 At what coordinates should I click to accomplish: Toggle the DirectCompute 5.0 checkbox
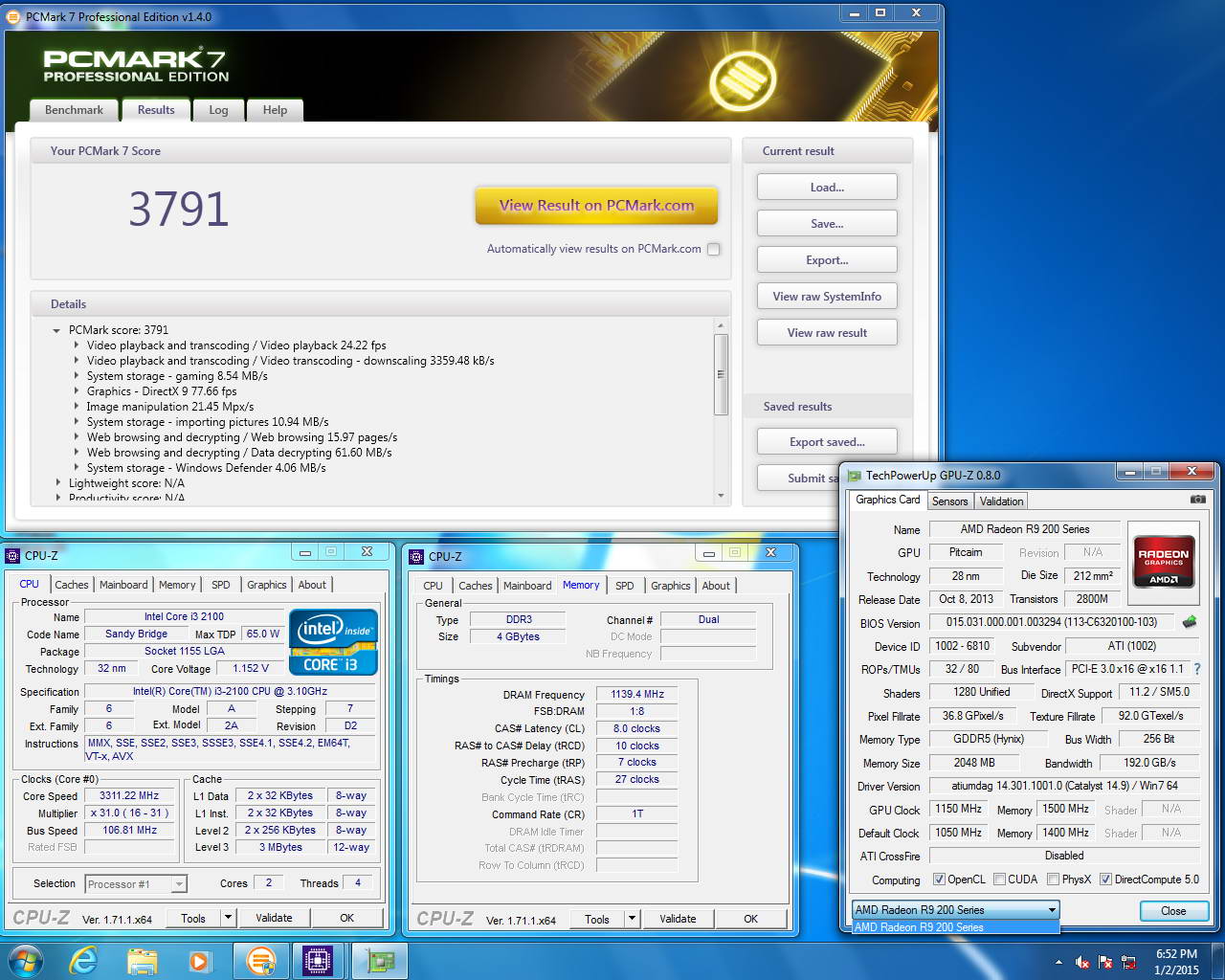pos(1105,880)
